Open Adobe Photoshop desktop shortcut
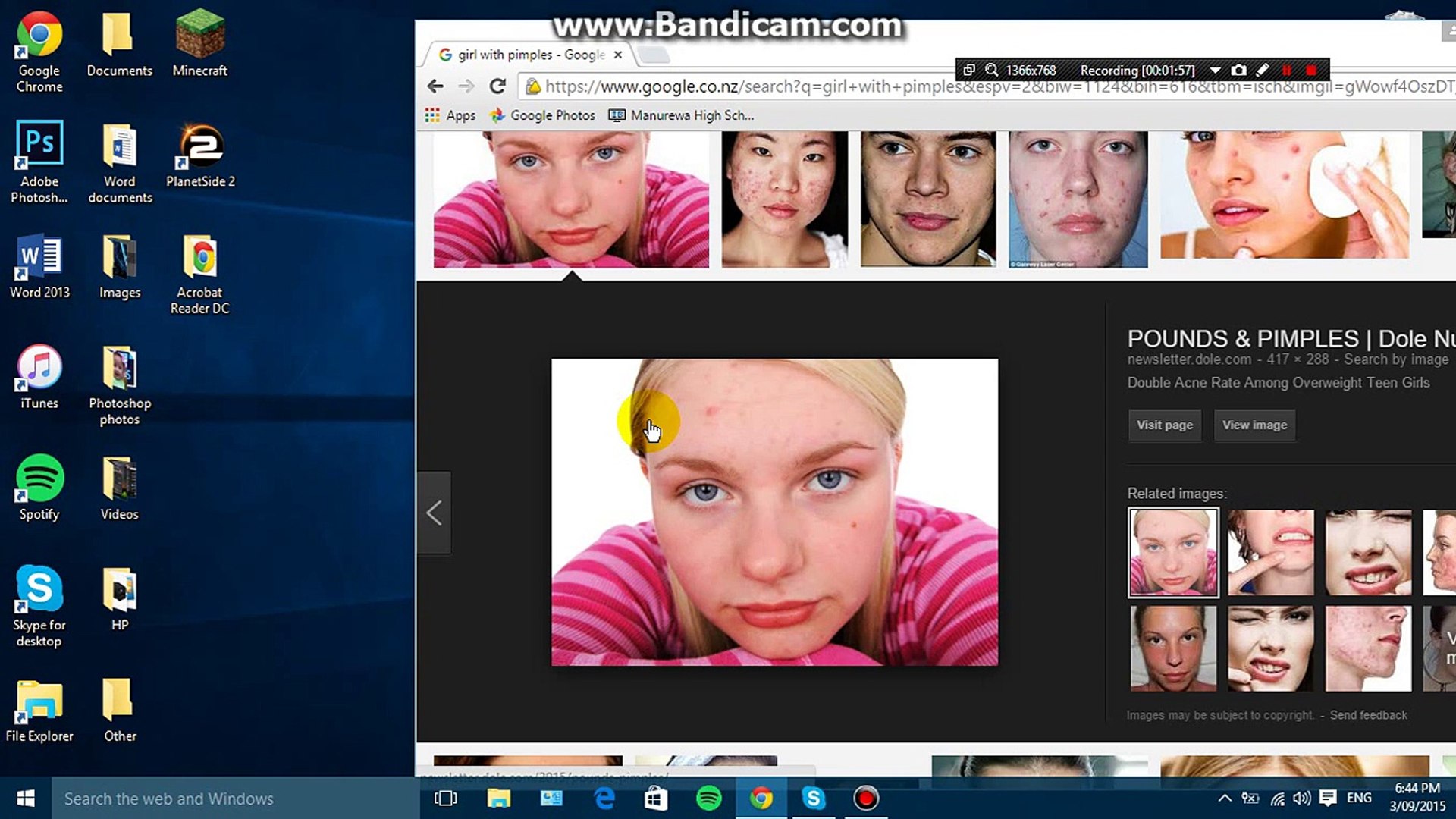 coord(39,162)
